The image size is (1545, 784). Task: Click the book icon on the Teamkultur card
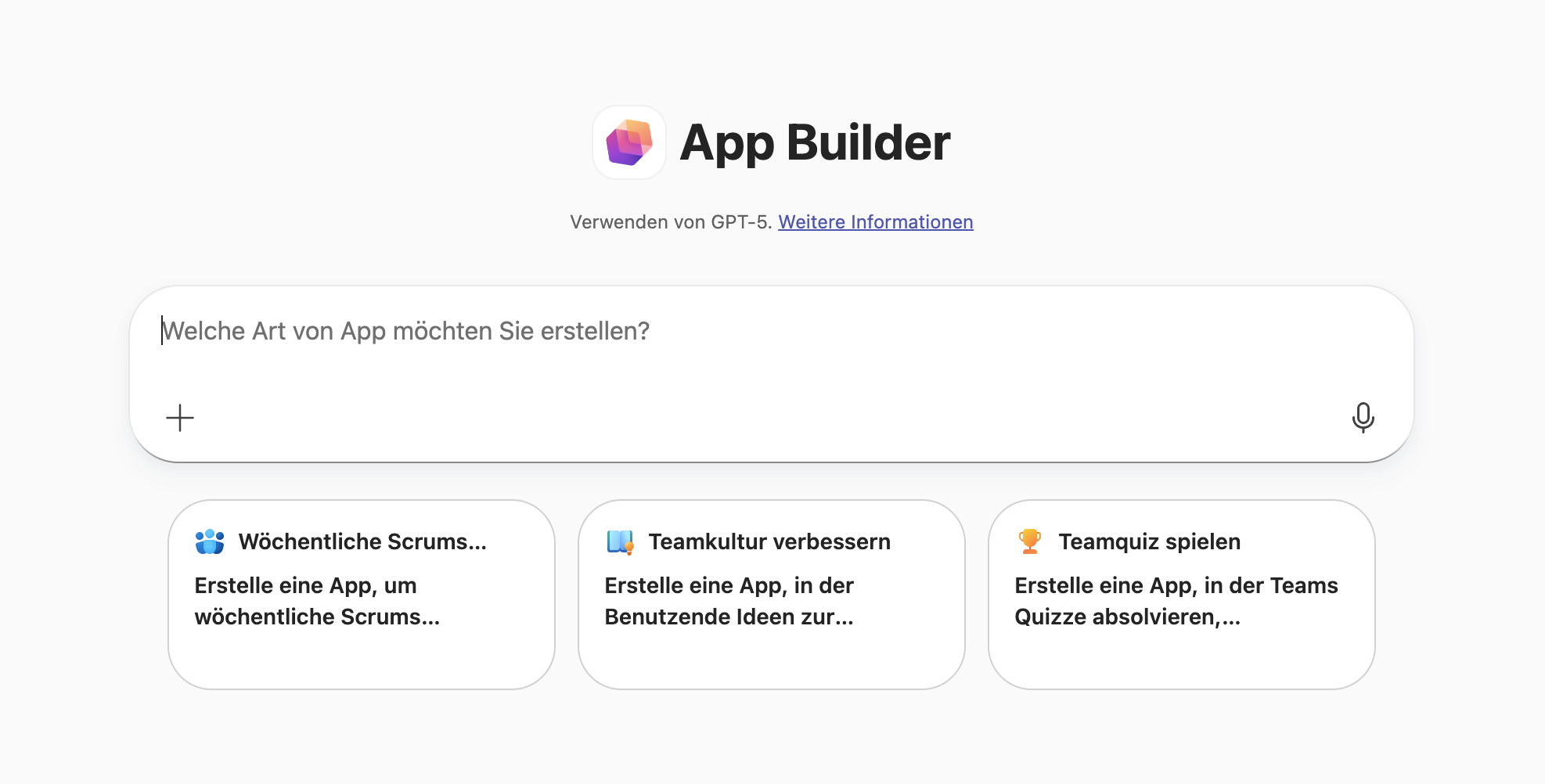[620, 541]
